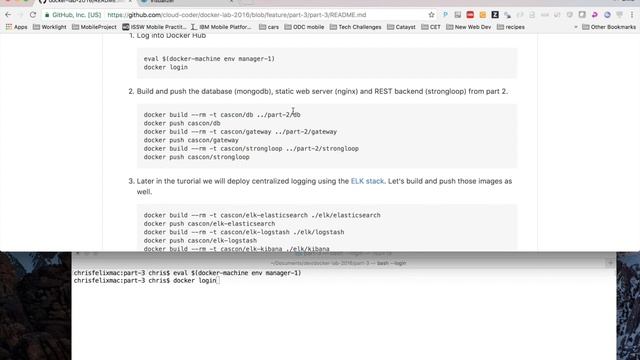This screenshot has width=640, height=360.
Task: Follow the ELK stack link
Action: pyautogui.click(x=367, y=181)
